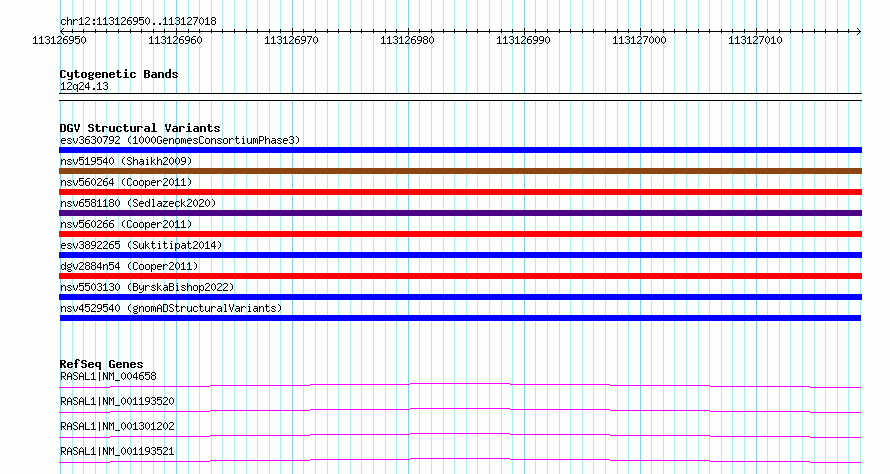890x474 pixels.
Task: Click magenta line of RASAL1|NM_001301202
Action: coord(460,435)
